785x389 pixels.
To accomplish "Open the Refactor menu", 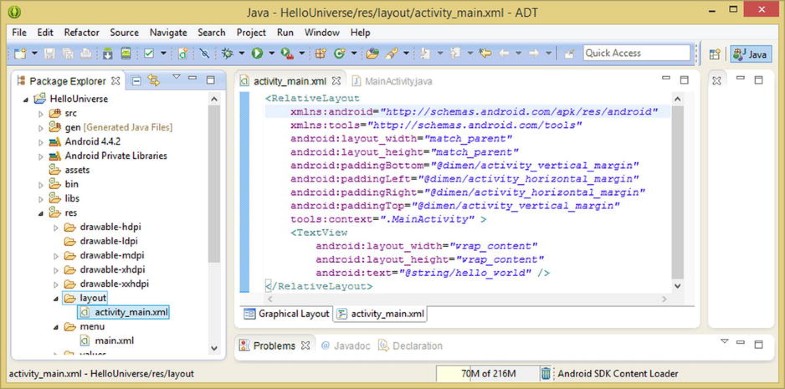I will click(x=82, y=33).
